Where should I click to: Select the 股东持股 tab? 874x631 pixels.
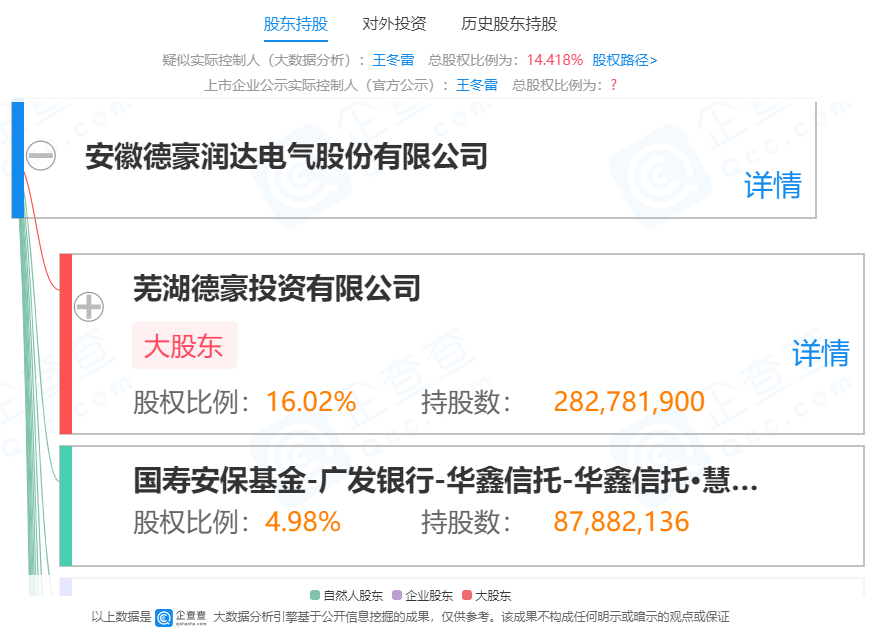click(295, 23)
